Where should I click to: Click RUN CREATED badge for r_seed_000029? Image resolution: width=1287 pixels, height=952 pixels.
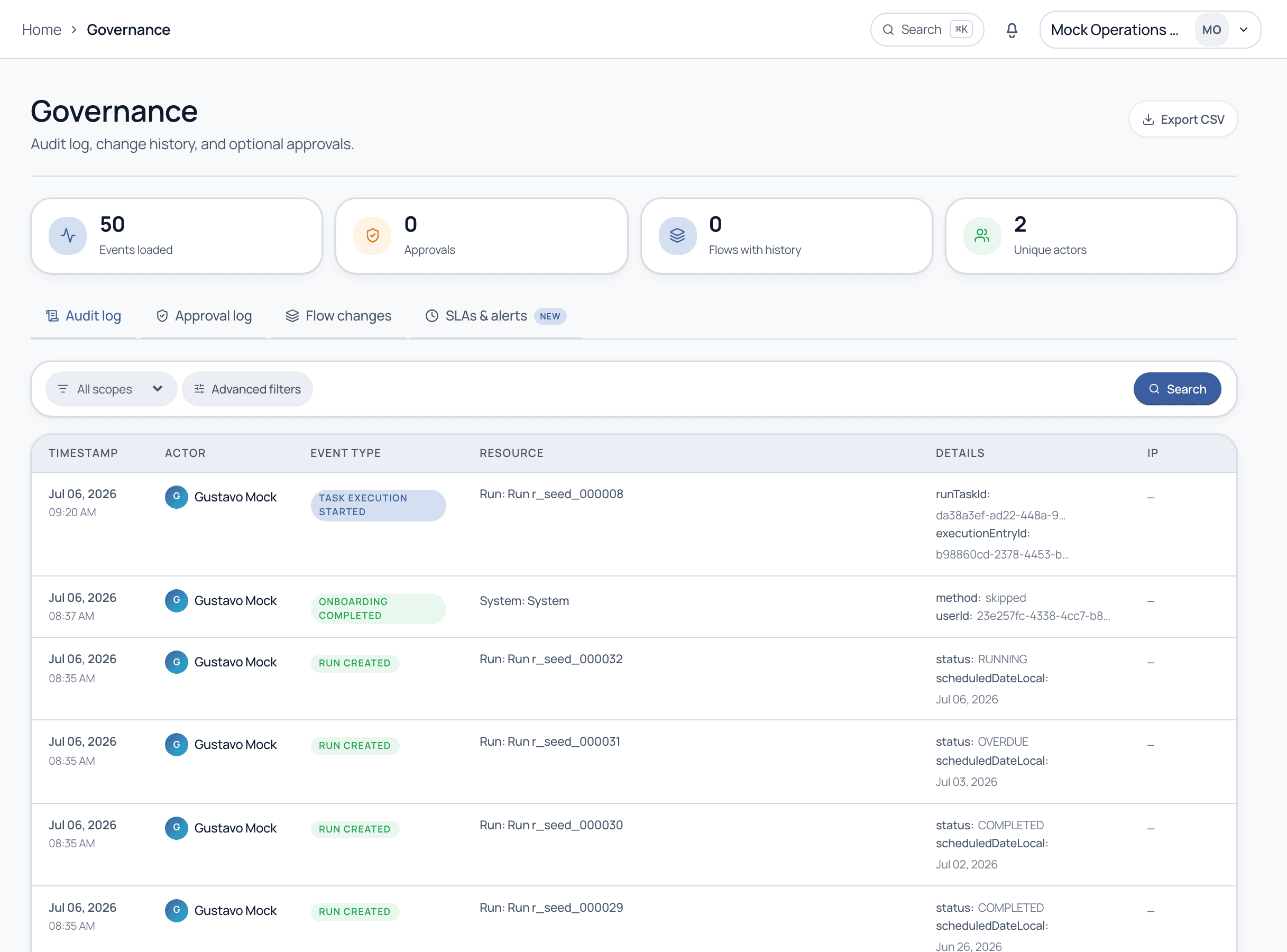point(355,912)
